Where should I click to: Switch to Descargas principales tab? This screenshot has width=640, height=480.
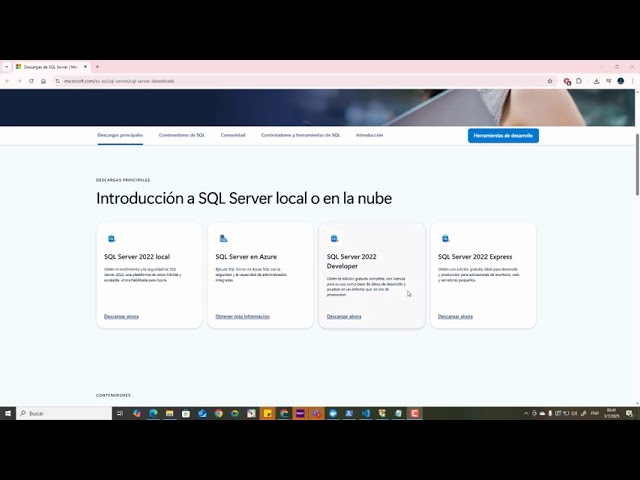click(x=120, y=135)
